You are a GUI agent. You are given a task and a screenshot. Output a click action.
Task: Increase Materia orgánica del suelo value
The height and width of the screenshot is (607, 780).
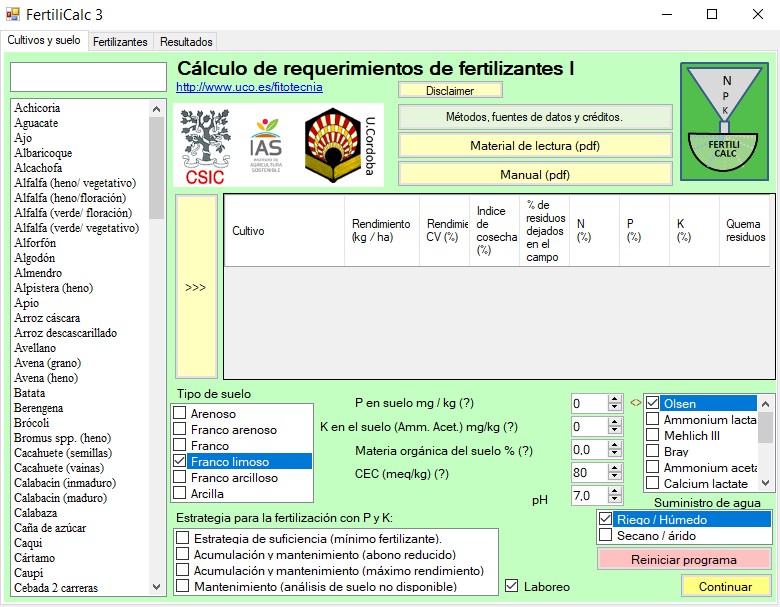tap(615, 446)
